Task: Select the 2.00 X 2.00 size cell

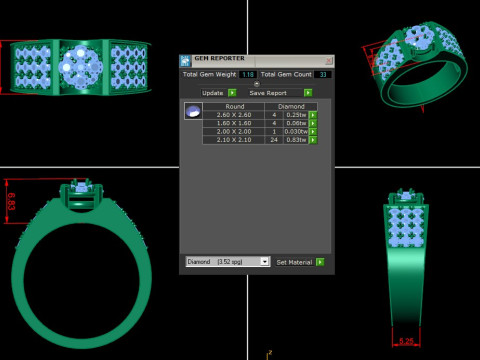Action: click(234, 132)
